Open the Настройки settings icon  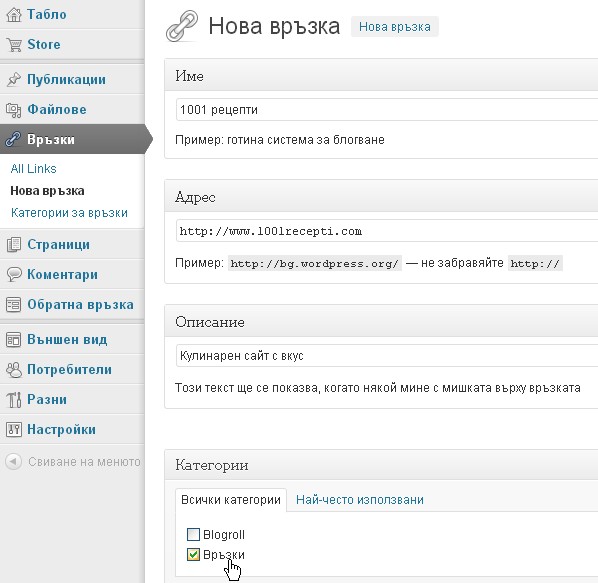click(x=14, y=430)
